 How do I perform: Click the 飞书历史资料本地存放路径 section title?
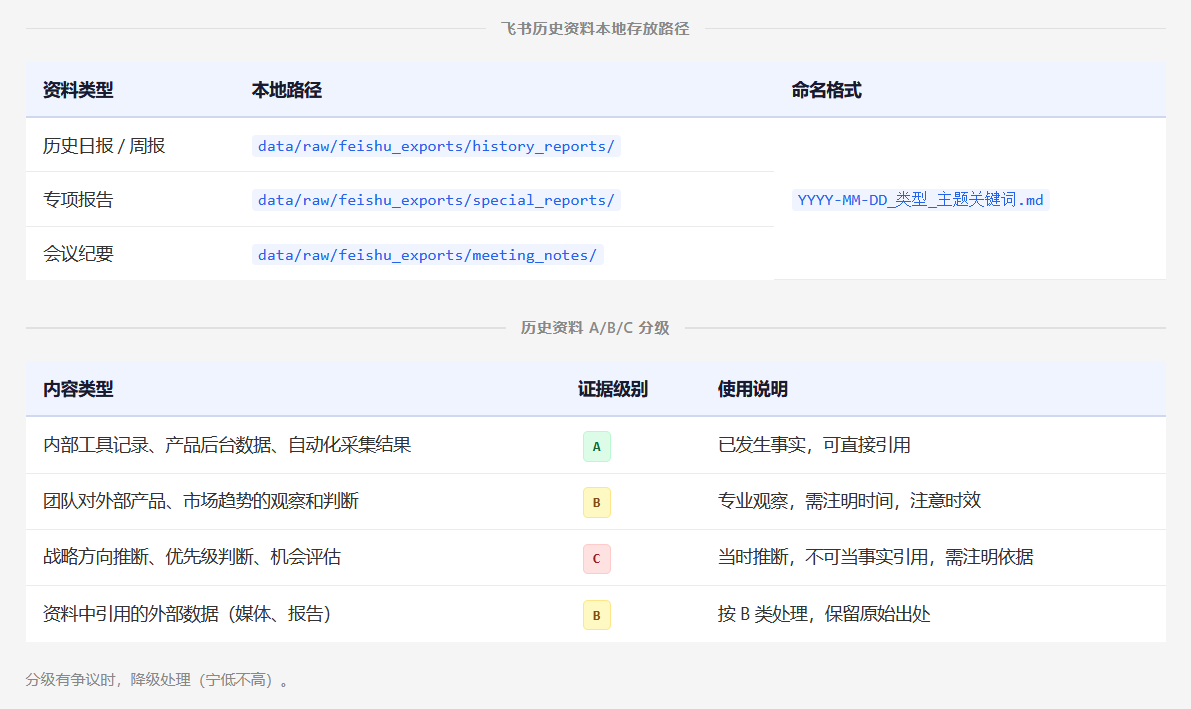tap(595, 29)
